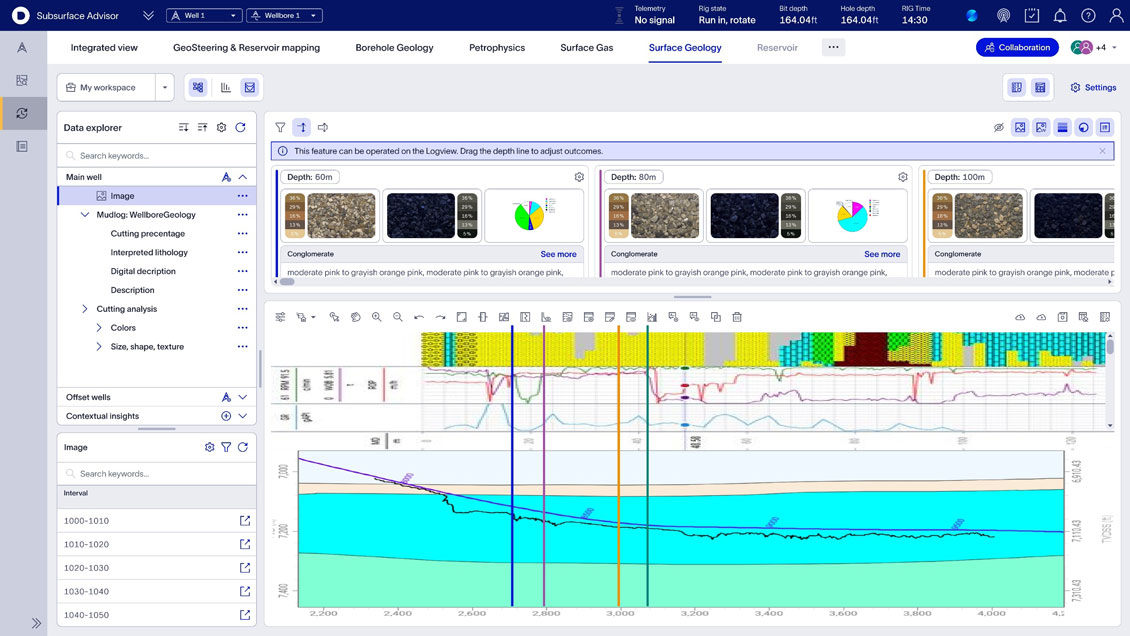Open the Borehole Geology tab
Viewport: 1130px width, 636px height.
click(395, 47)
